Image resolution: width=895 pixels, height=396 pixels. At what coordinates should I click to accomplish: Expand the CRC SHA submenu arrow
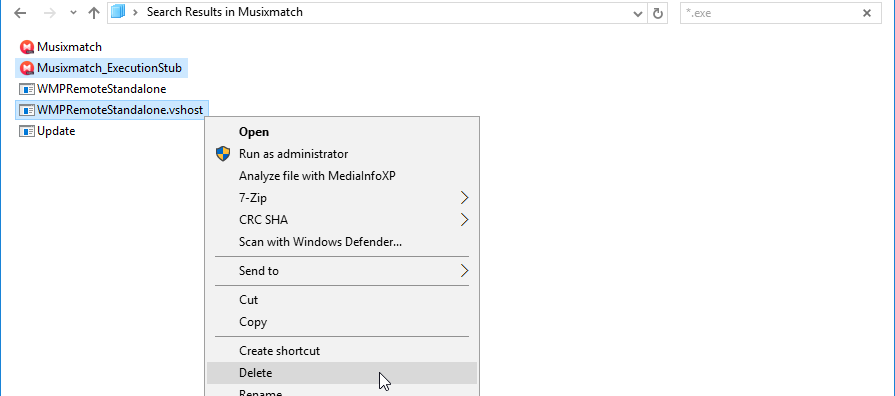coord(464,220)
